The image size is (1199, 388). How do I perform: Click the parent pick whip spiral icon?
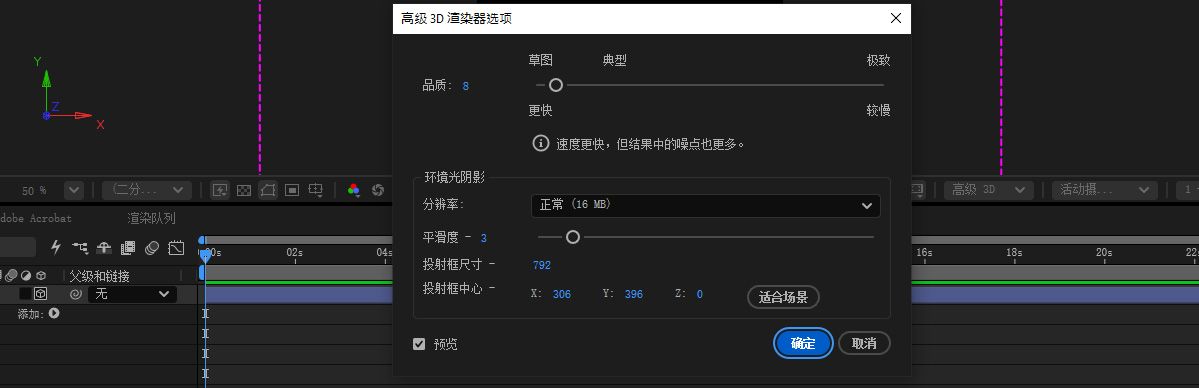tap(75, 294)
